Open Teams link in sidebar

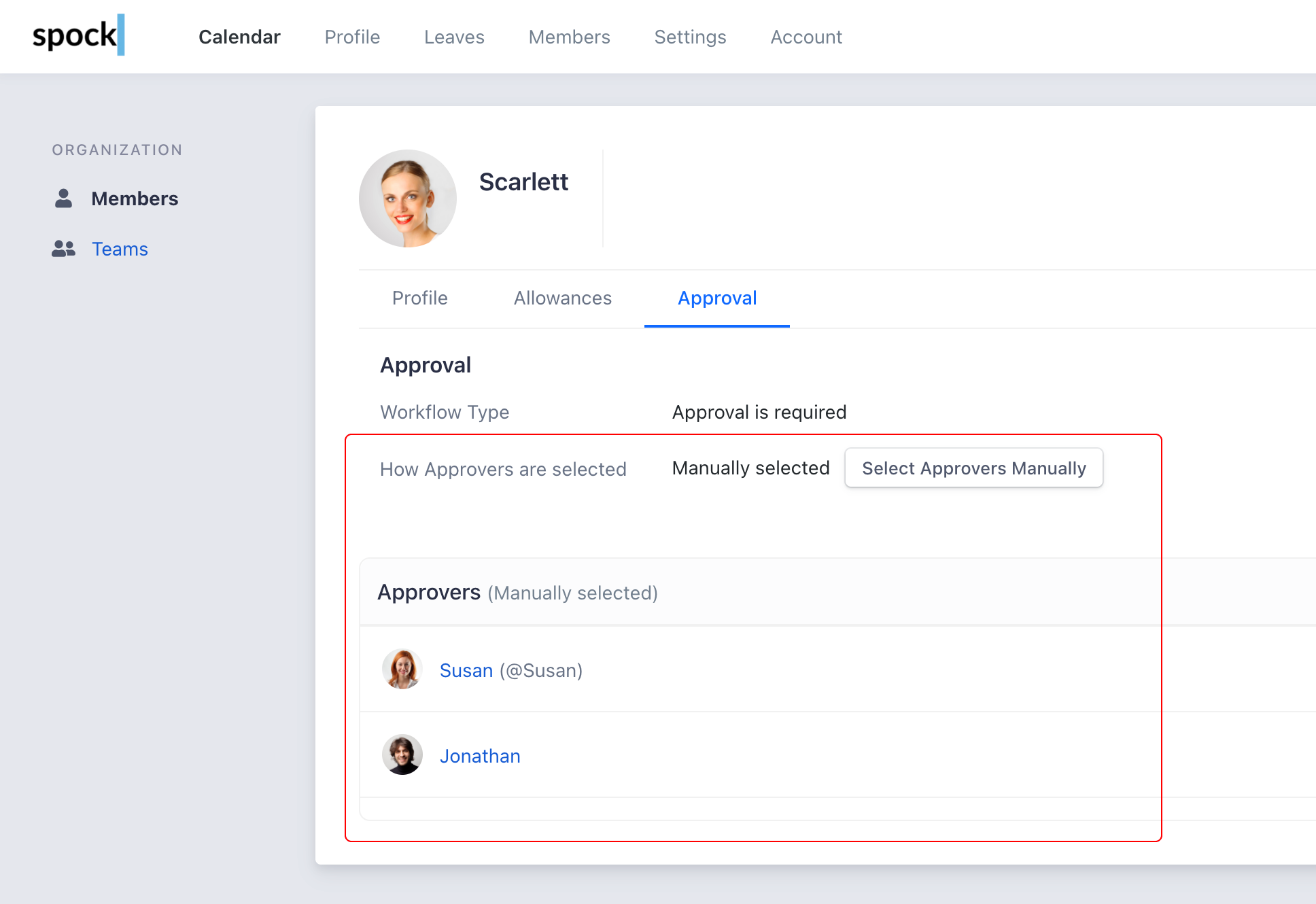point(120,249)
